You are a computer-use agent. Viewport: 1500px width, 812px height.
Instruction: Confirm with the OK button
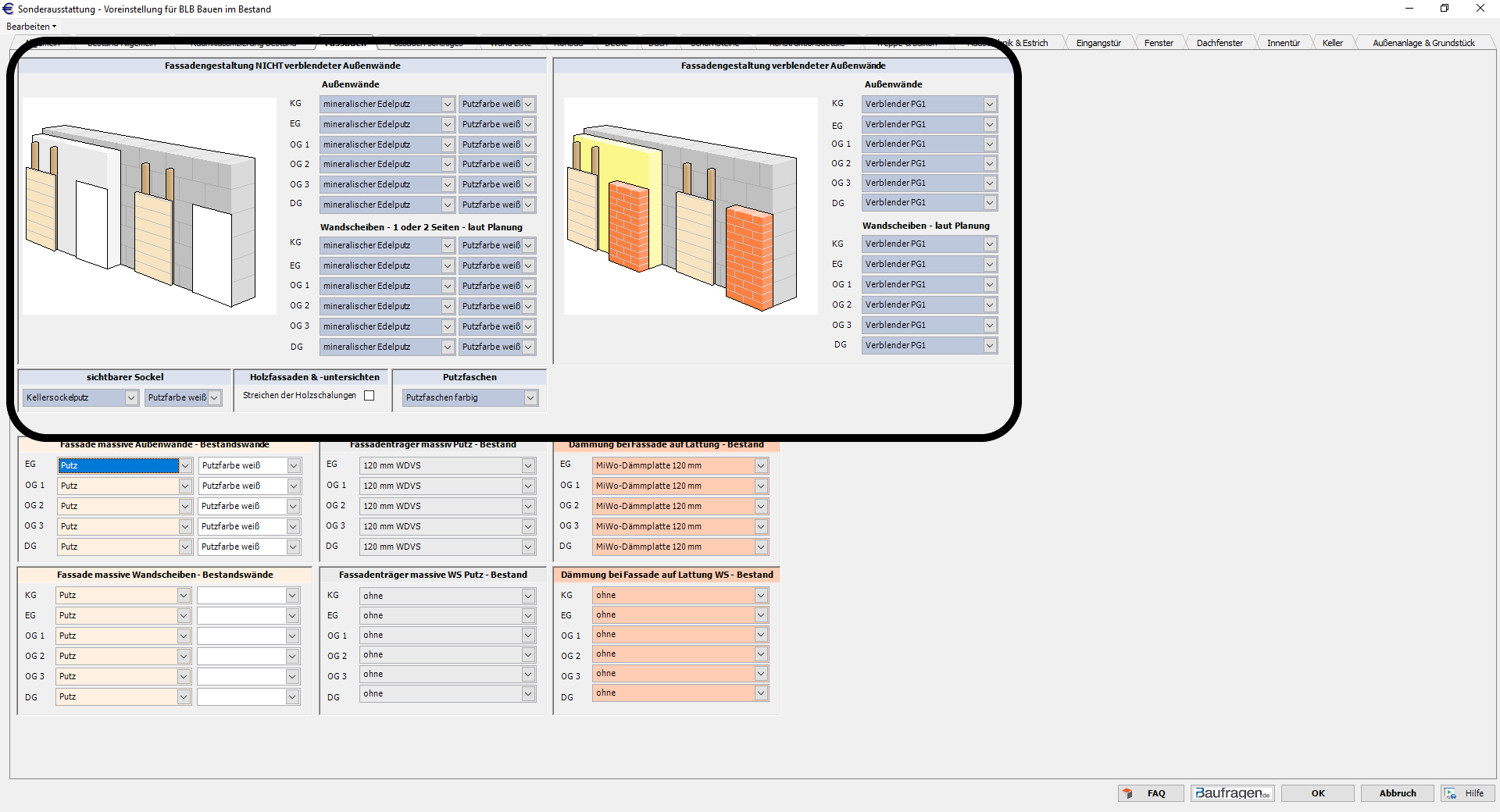coord(1318,793)
